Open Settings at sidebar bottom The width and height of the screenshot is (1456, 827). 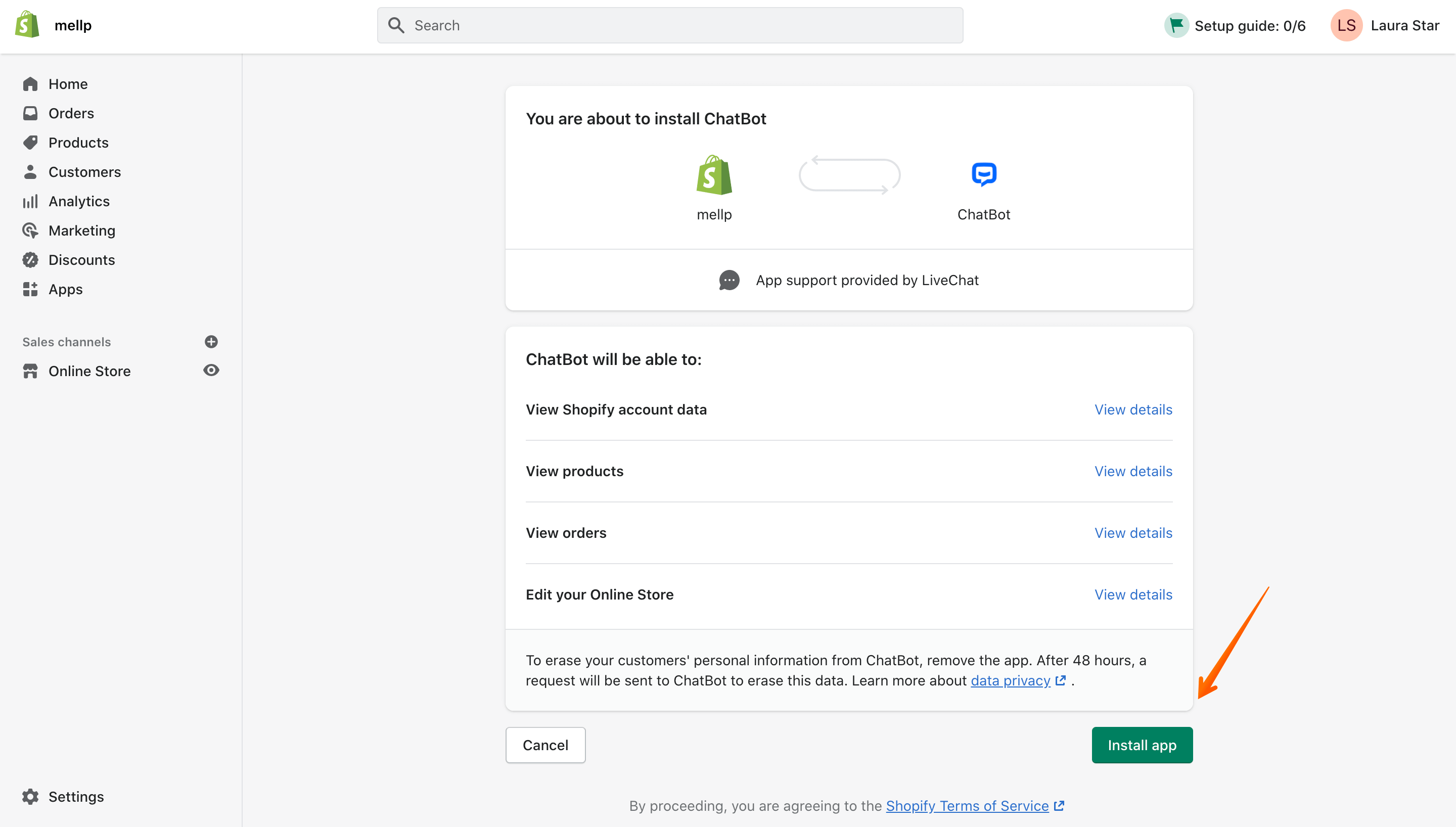click(75, 796)
